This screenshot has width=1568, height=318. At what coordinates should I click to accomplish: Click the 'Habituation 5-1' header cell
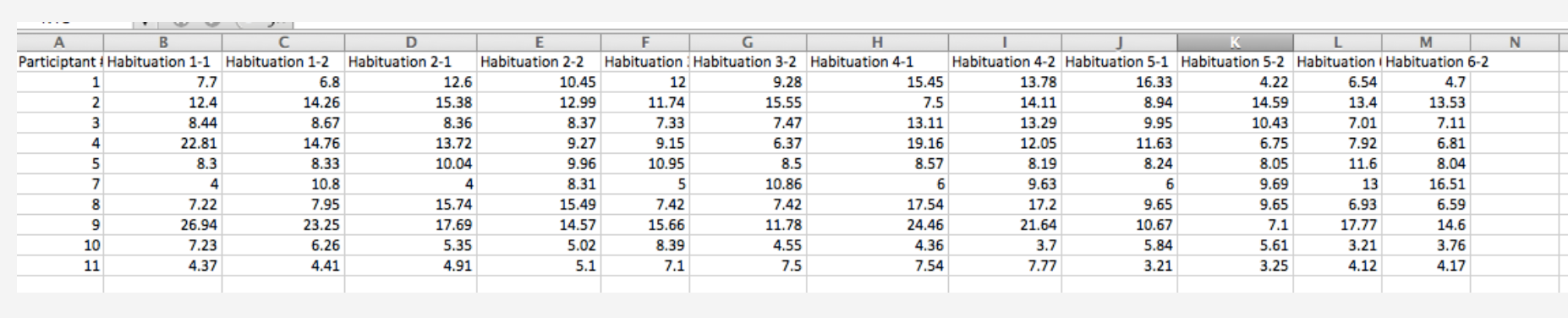coord(1119,62)
